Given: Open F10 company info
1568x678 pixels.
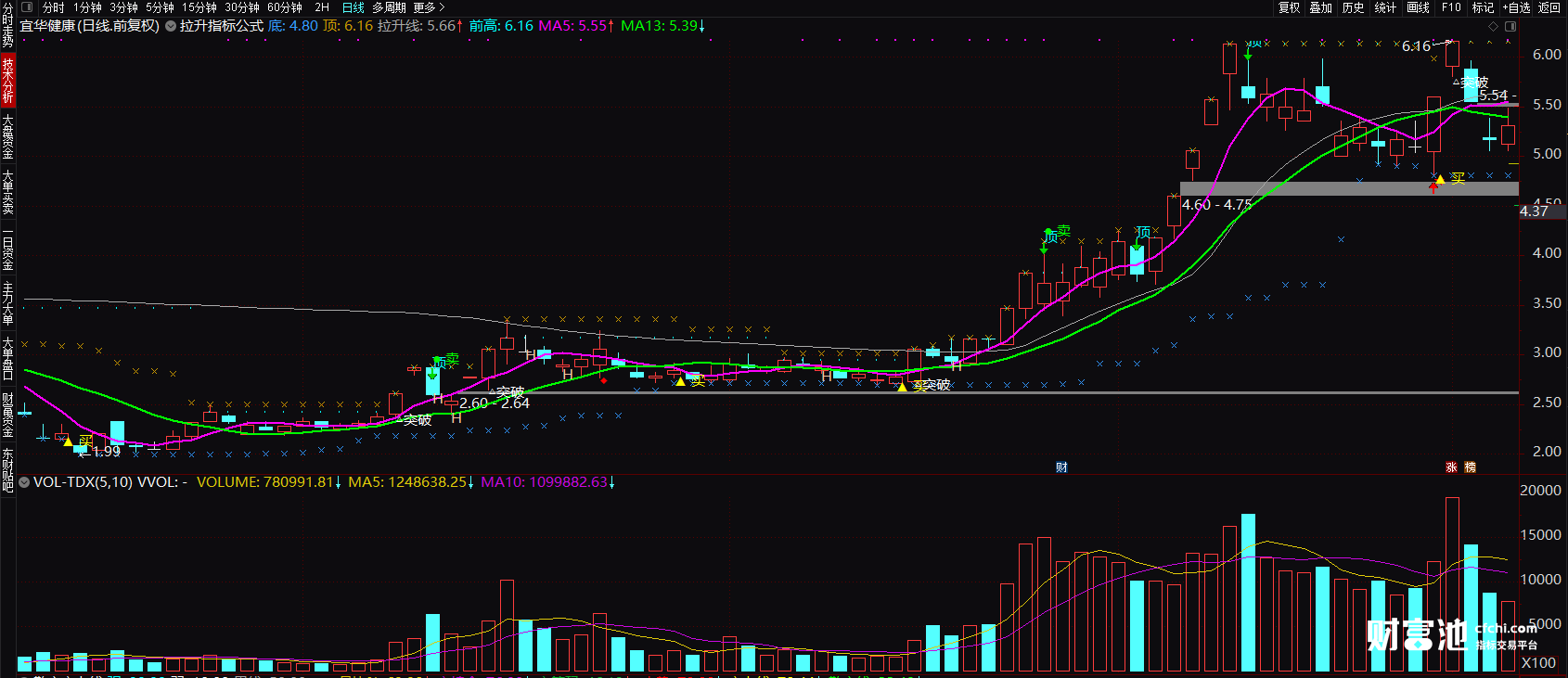Looking at the screenshot, I should tap(1451, 7).
